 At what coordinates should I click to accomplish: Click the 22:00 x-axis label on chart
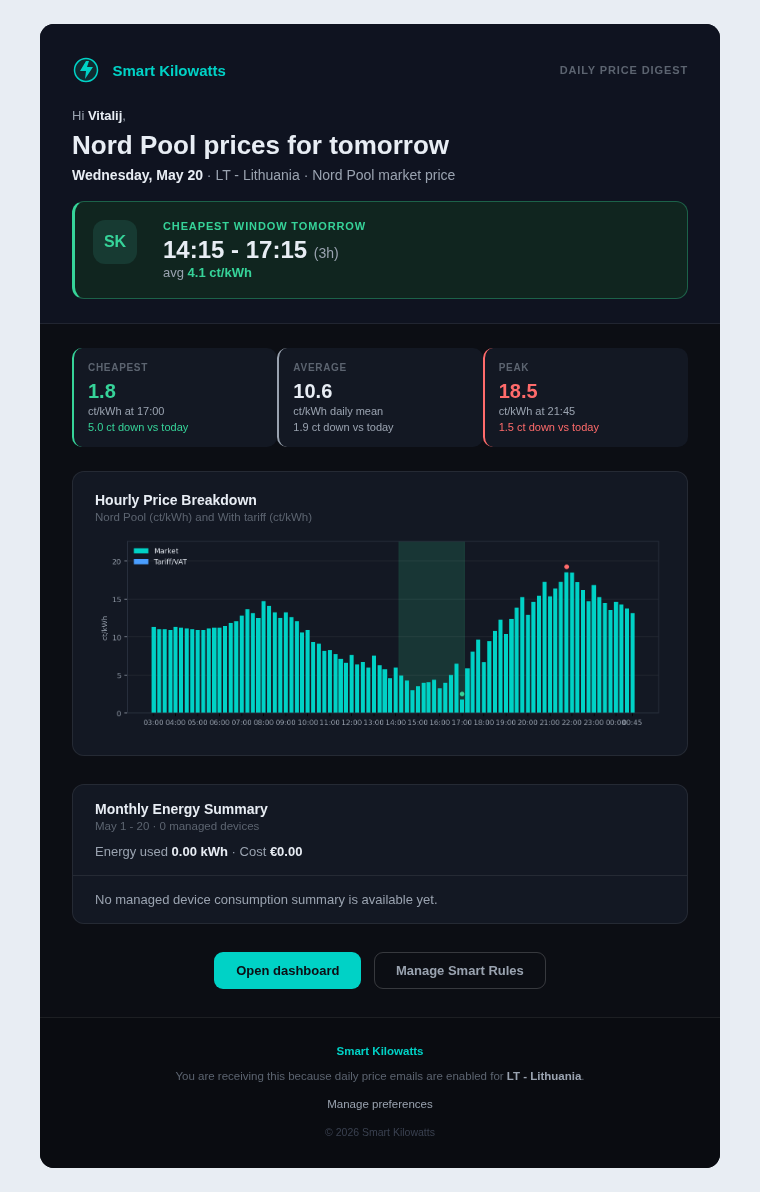(x=572, y=723)
